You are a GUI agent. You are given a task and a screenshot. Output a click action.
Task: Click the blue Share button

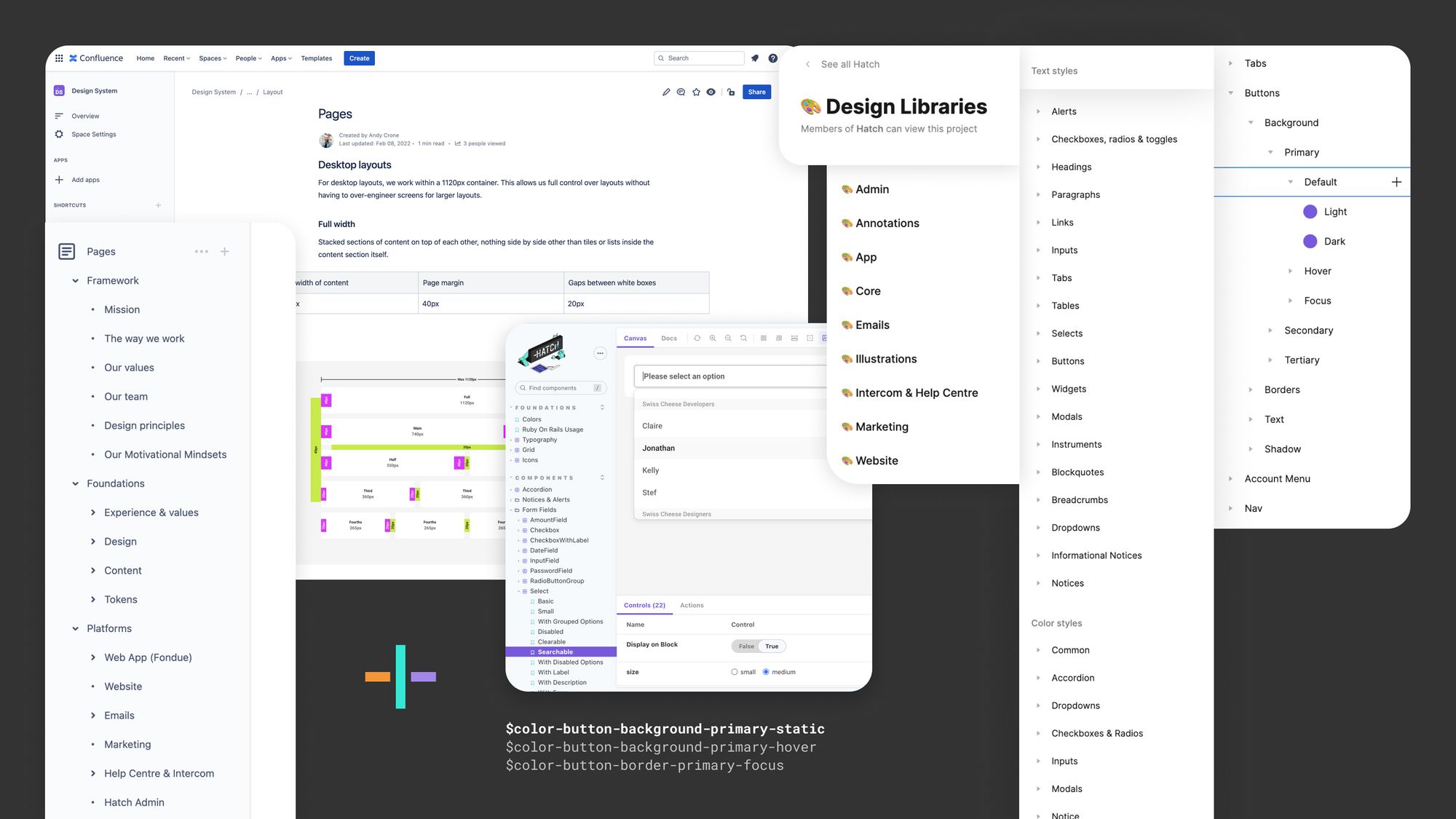[x=756, y=92]
